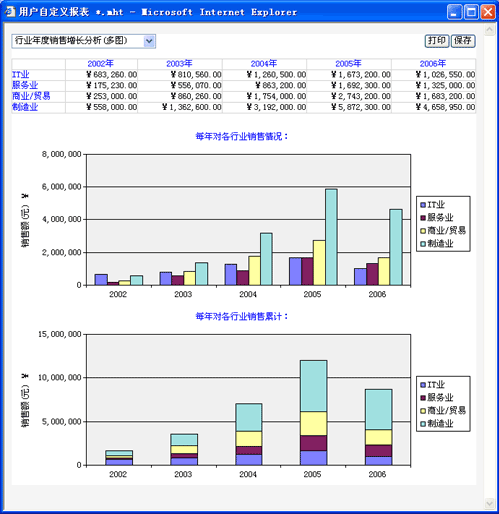Click IT业 legend swatch in top chart
The height and width of the screenshot is (514, 499).
tap(423, 205)
